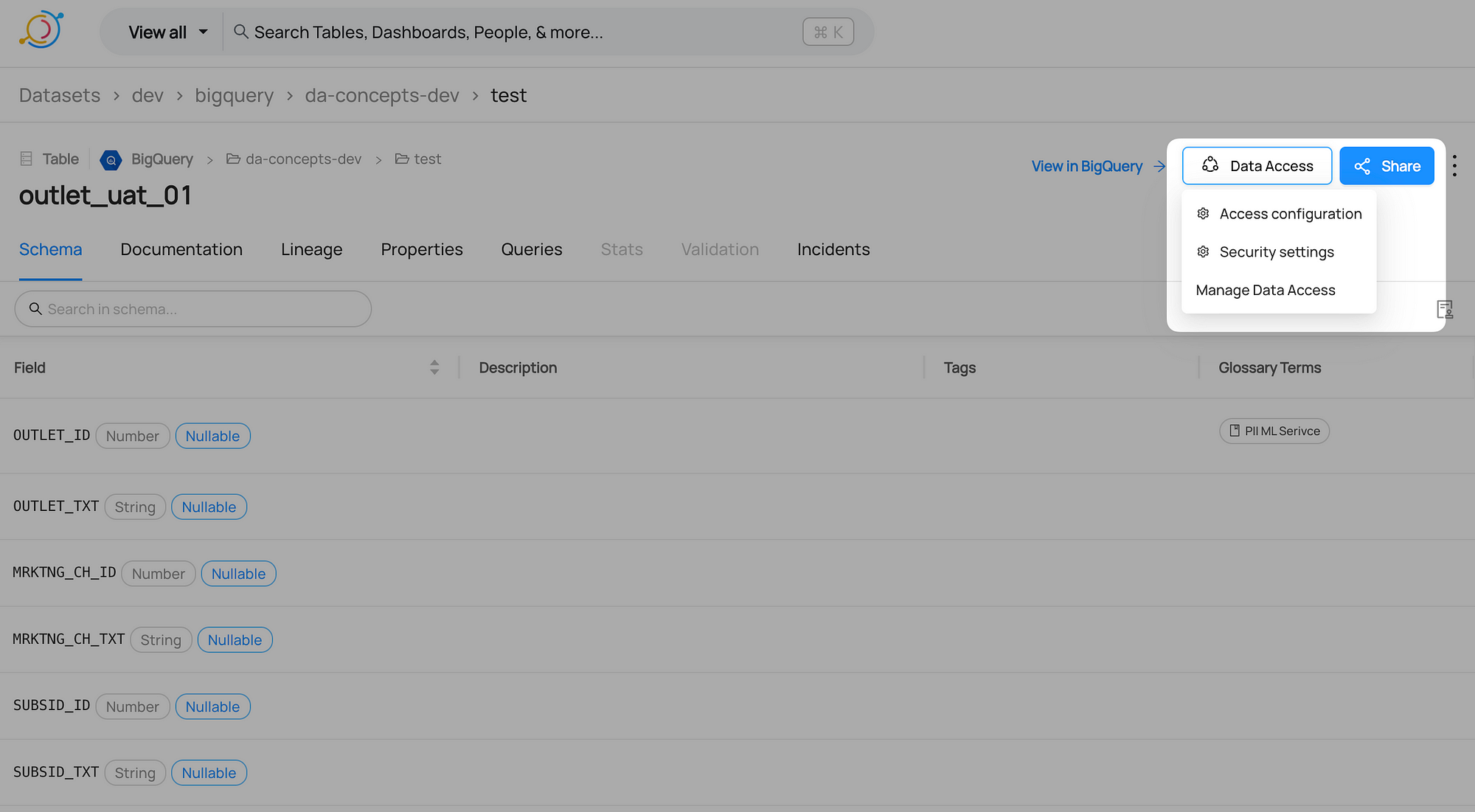Select the MRKTNG_CH_TXT field
This screenshot has width=1475, height=812.
click(69, 639)
